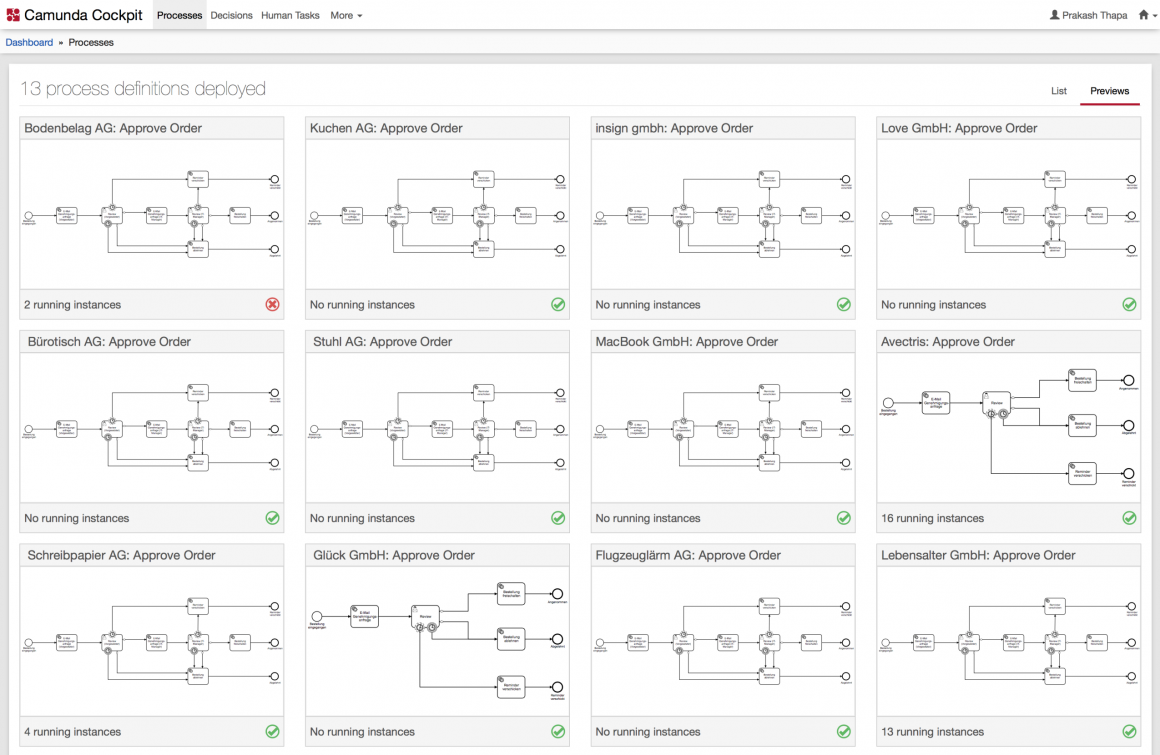1160x755 pixels.
Task: Click the green check icon for Stuhl AG
Action: click(558, 518)
